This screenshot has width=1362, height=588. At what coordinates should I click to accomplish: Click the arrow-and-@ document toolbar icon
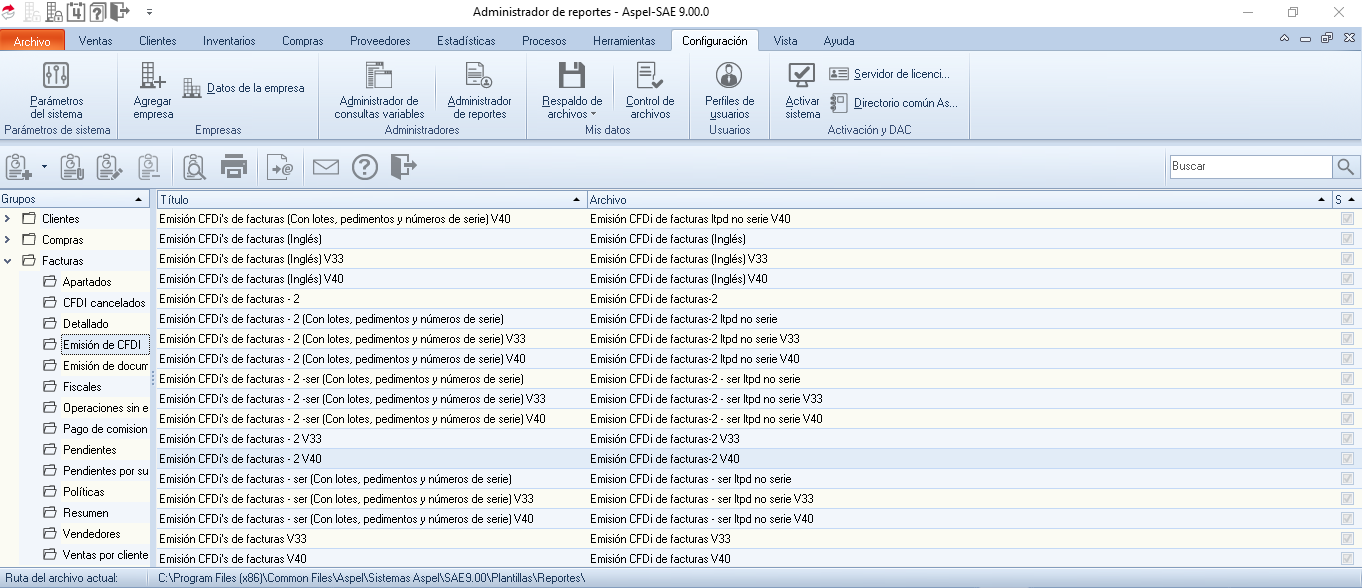(281, 167)
